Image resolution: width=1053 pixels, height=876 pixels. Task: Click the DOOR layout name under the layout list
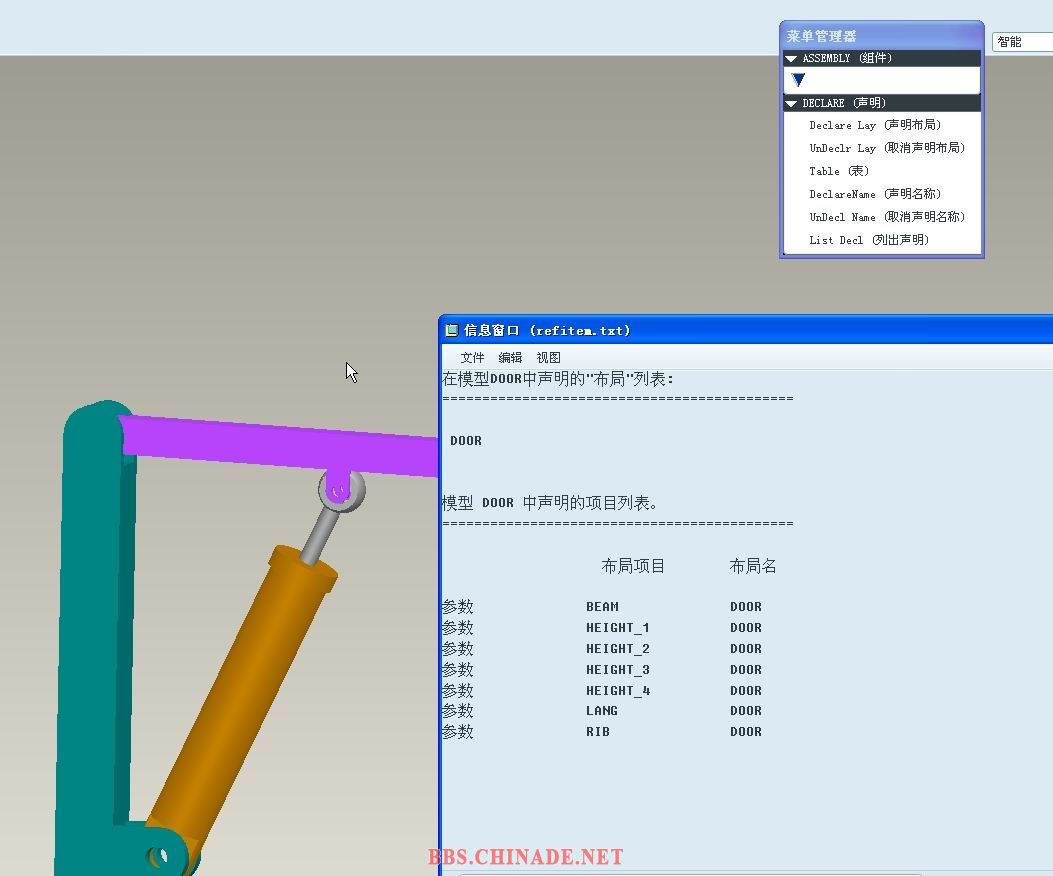click(x=466, y=441)
